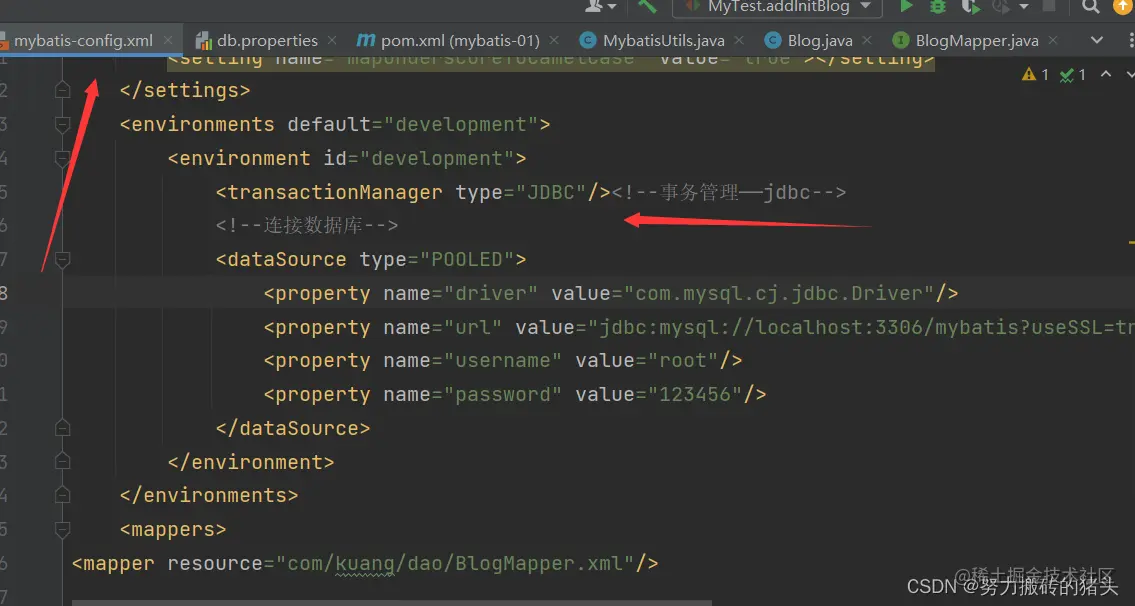Open the user account dropdown arrow
This screenshot has width=1135, height=606.
[x=612, y=7]
